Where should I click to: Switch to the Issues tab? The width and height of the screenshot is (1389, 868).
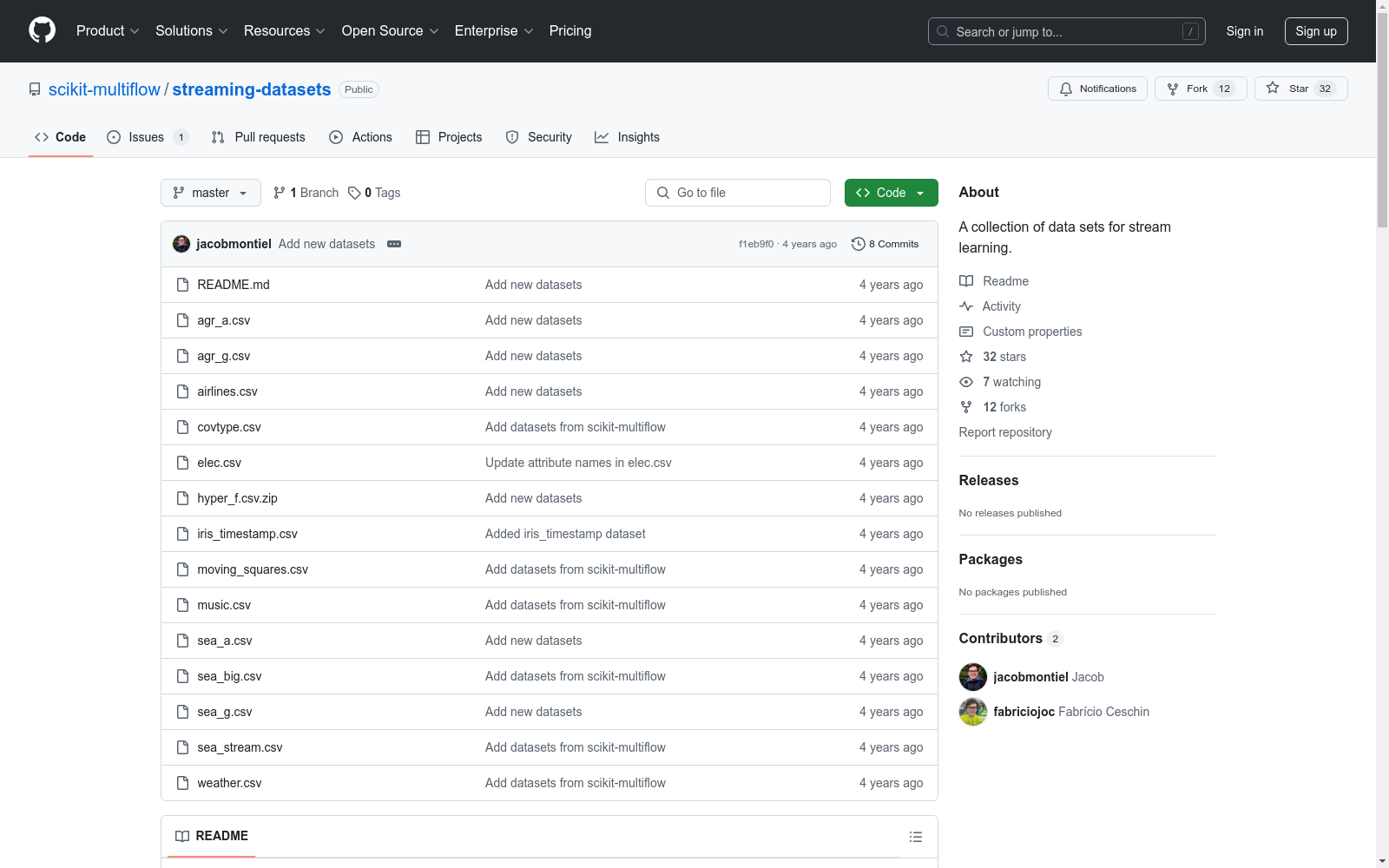click(148, 137)
